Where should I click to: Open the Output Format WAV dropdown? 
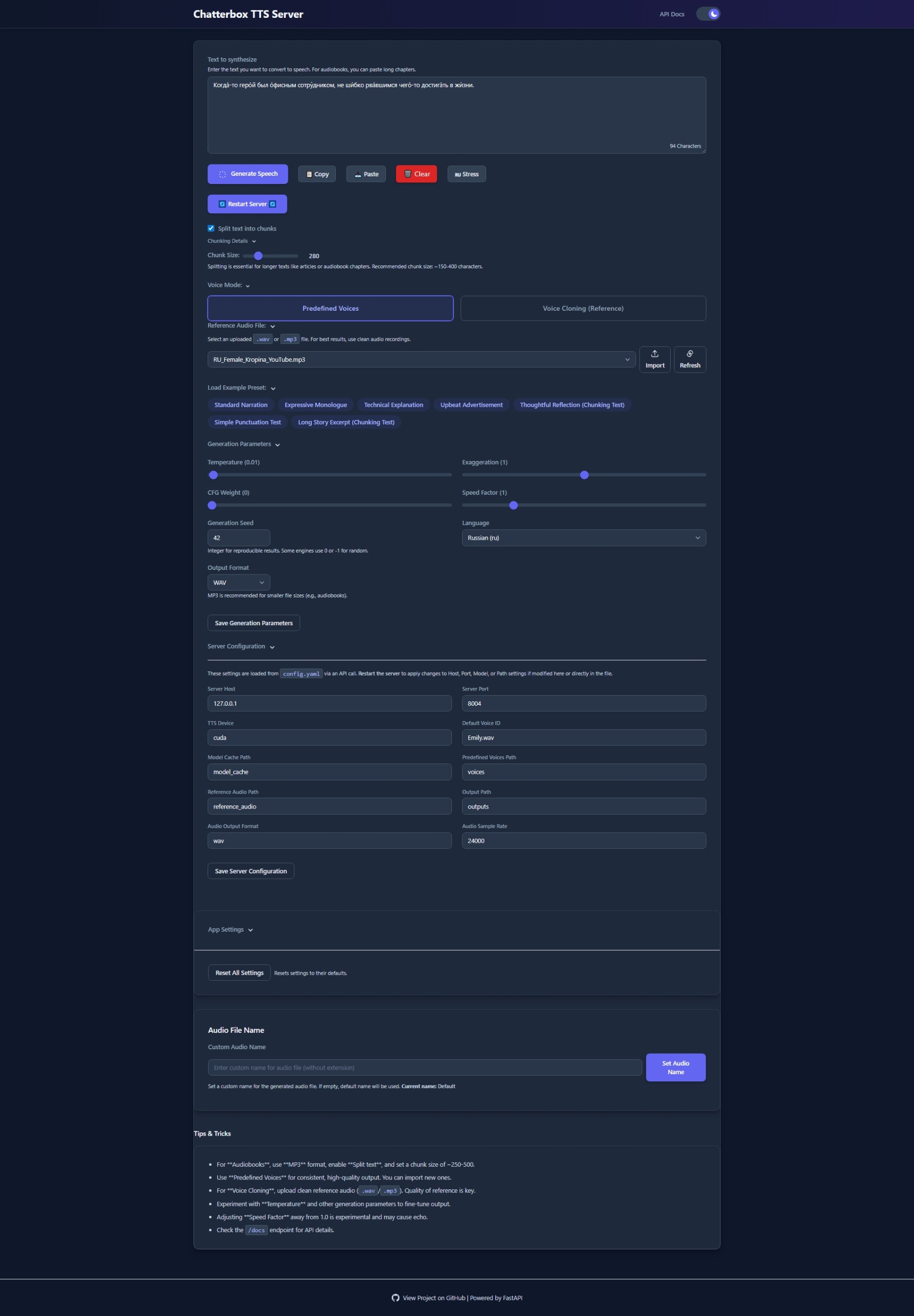pyautogui.click(x=238, y=583)
